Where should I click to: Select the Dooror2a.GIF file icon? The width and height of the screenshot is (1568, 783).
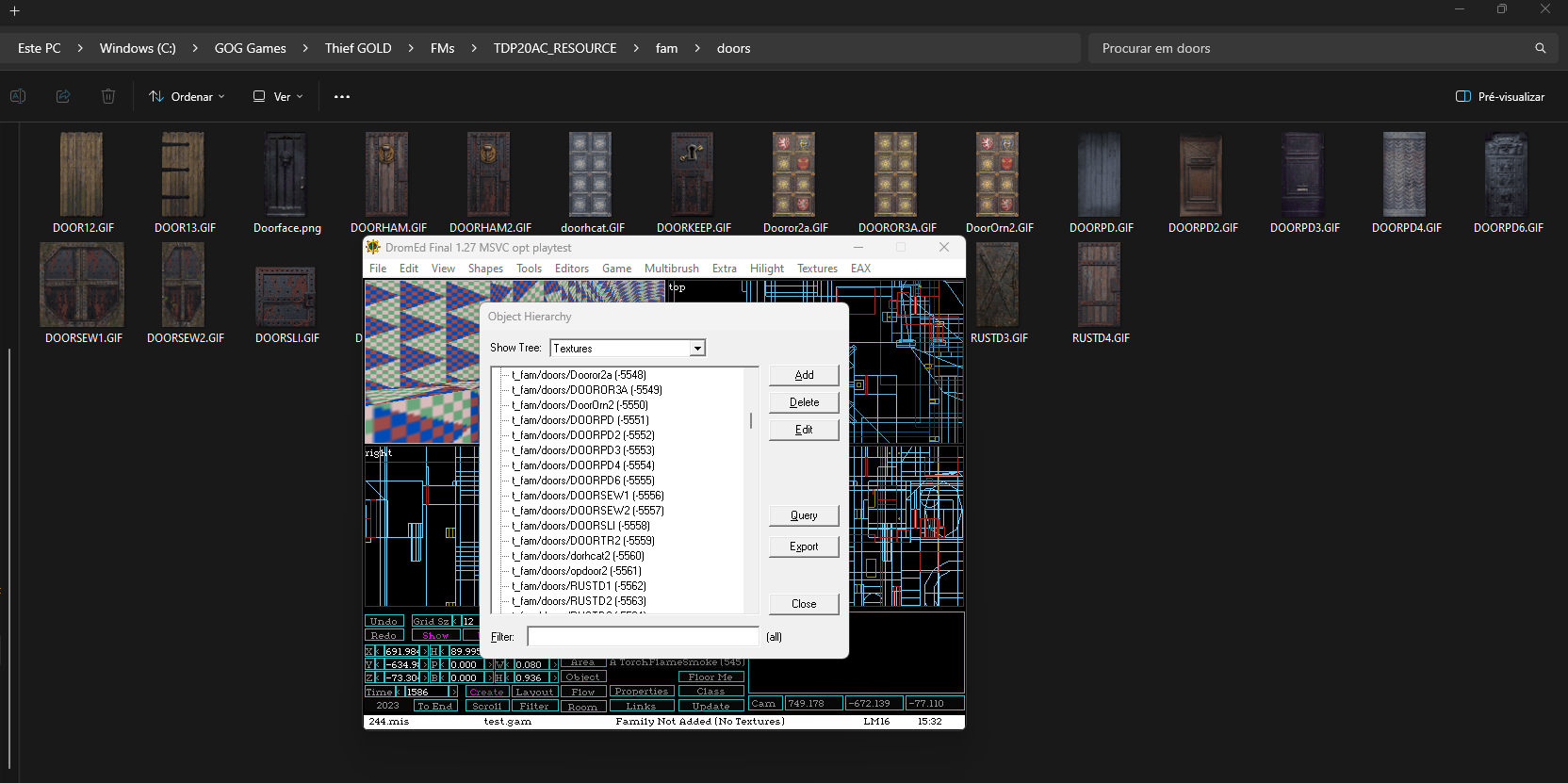[x=794, y=174]
